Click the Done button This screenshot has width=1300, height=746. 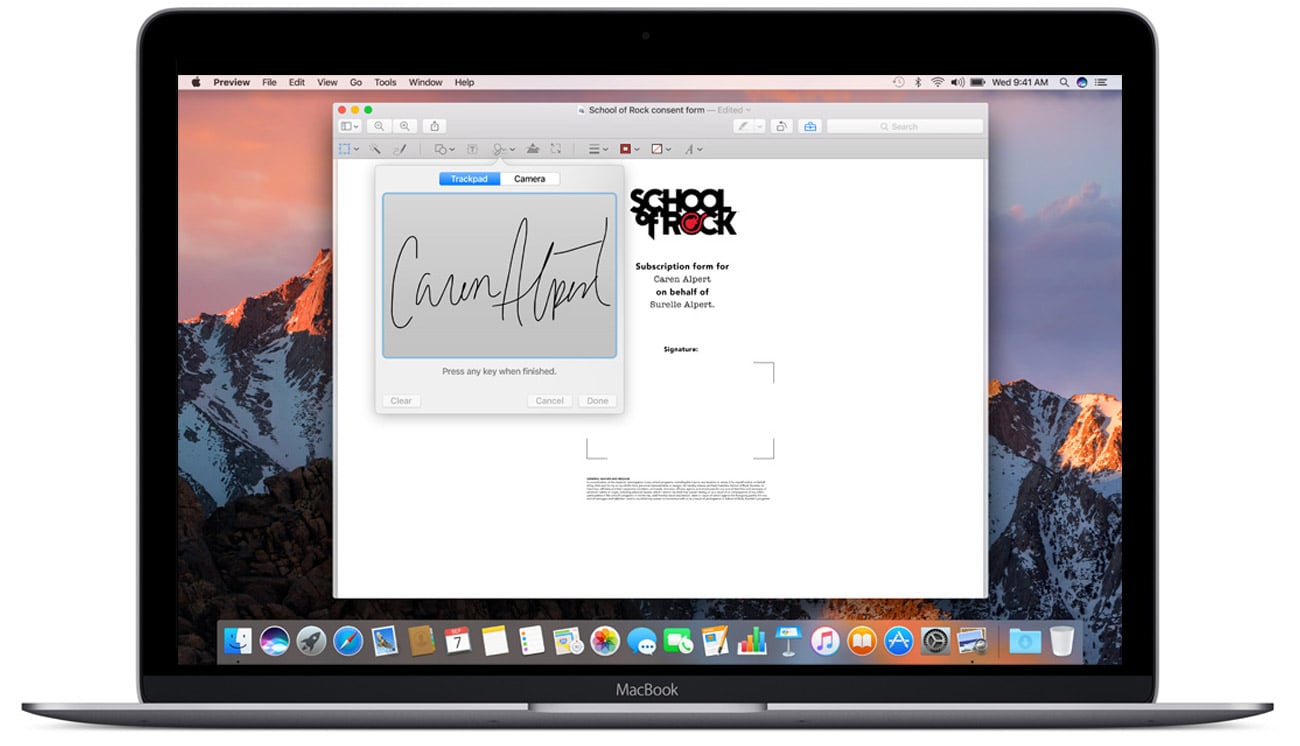tap(598, 401)
